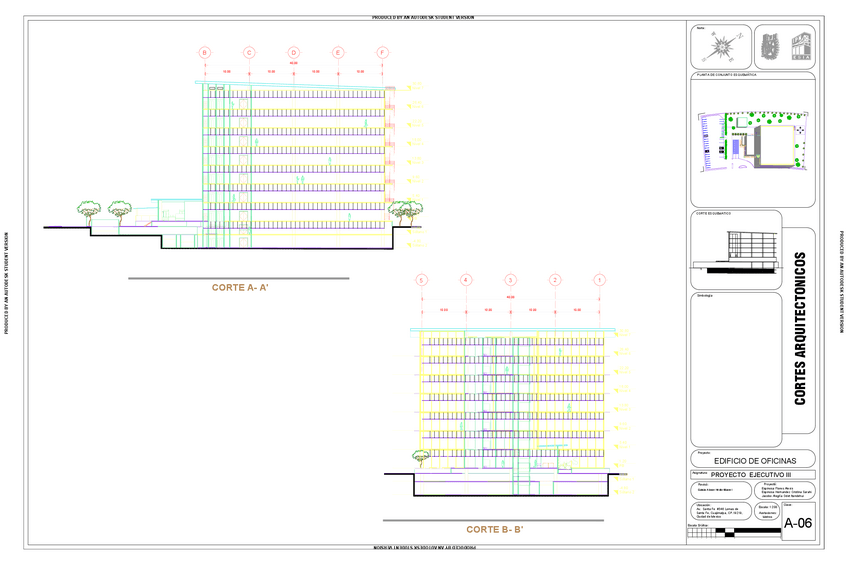Click the CORTES ARQUITECTONICOS vertical title
The height and width of the screenshot is (565, 848).
pyautogui.click(x=801, y=330)
